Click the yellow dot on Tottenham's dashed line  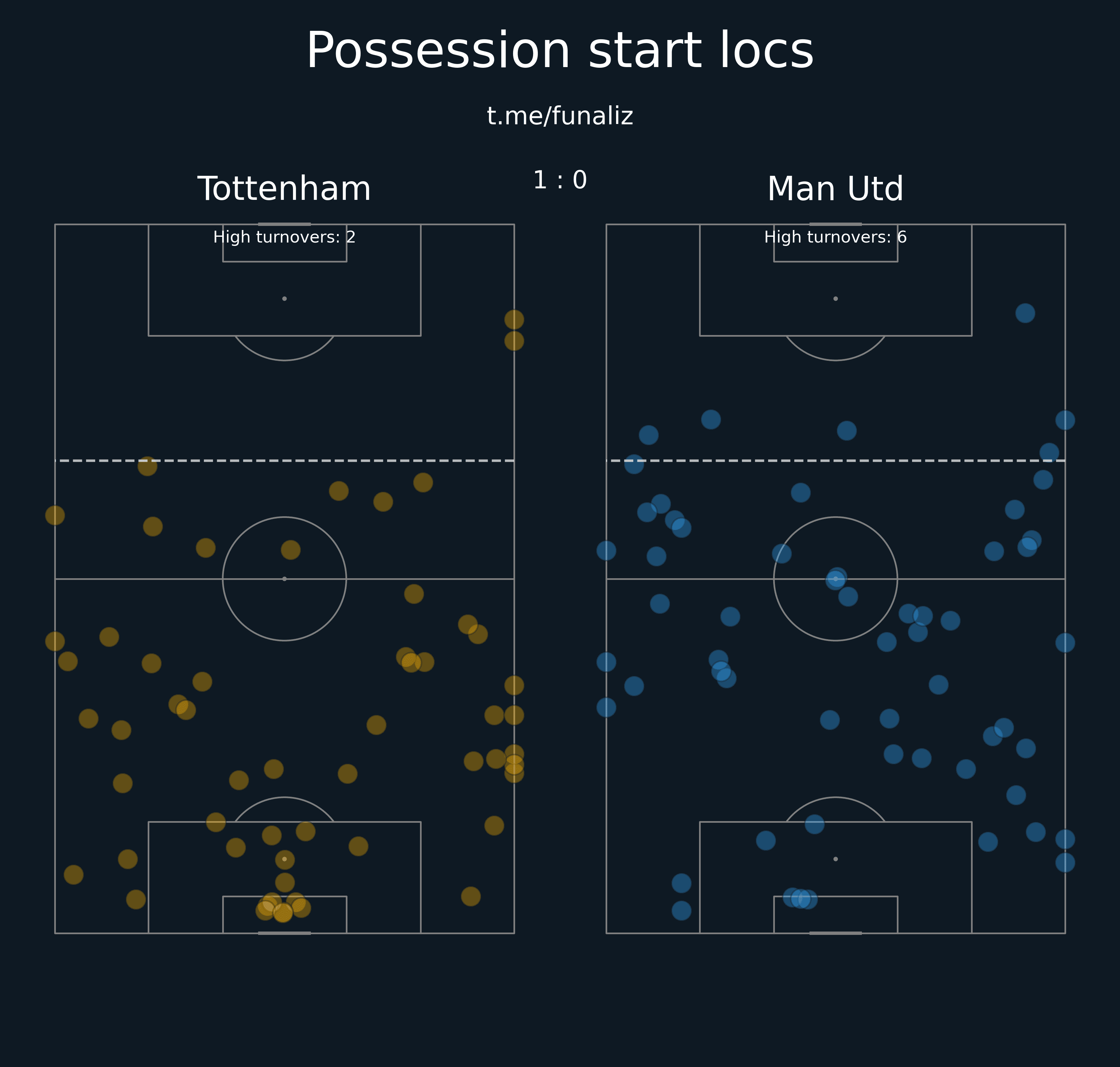[x=147, y=466]
